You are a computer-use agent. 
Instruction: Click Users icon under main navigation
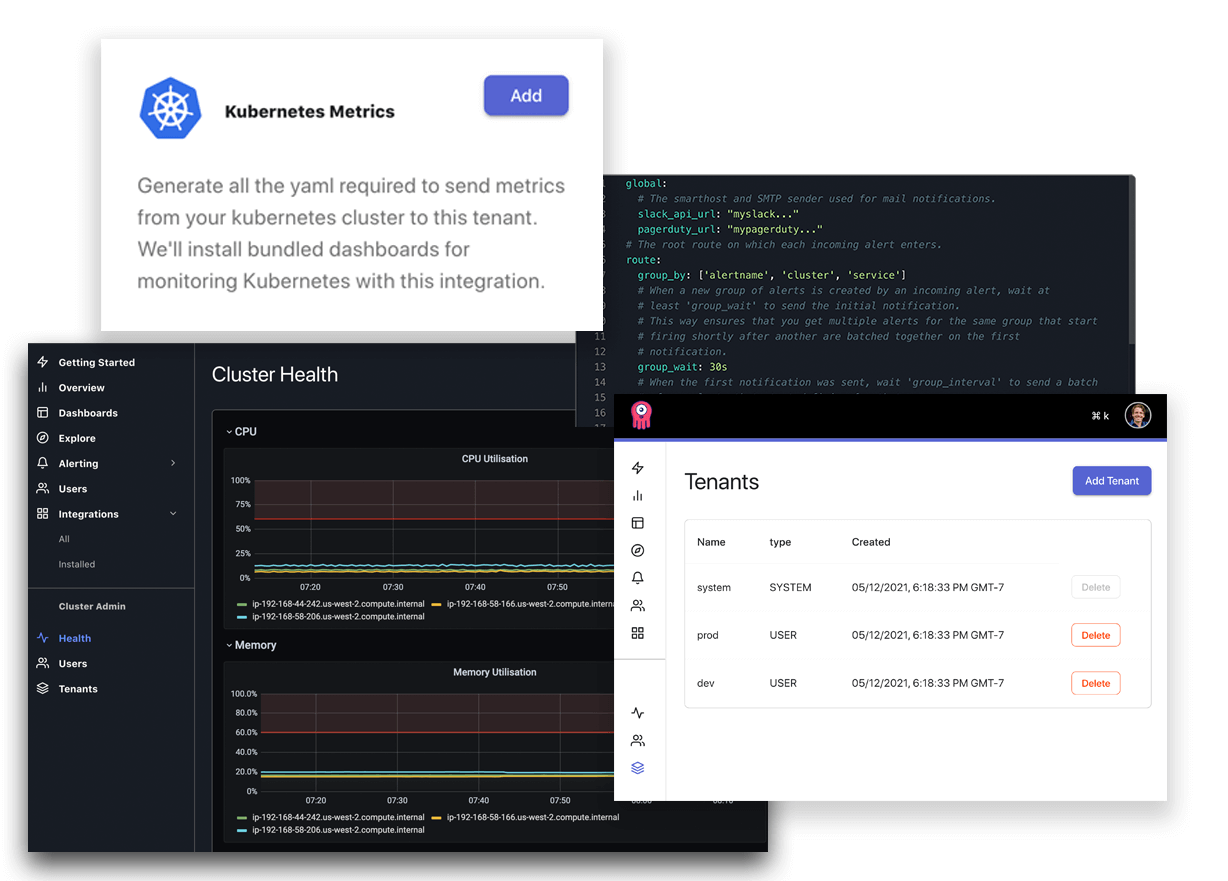coord(42,488)
